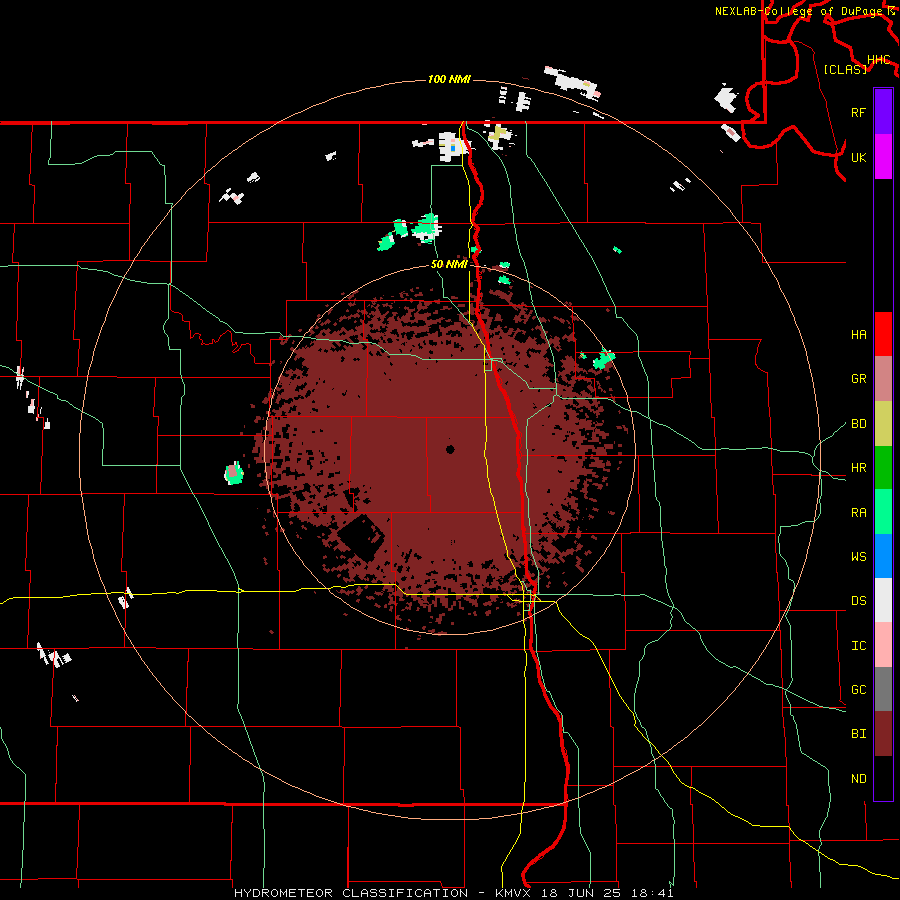Click the radar site black dot at center
The height and width of the screenshot is (900, 900).
pos(450,449)
